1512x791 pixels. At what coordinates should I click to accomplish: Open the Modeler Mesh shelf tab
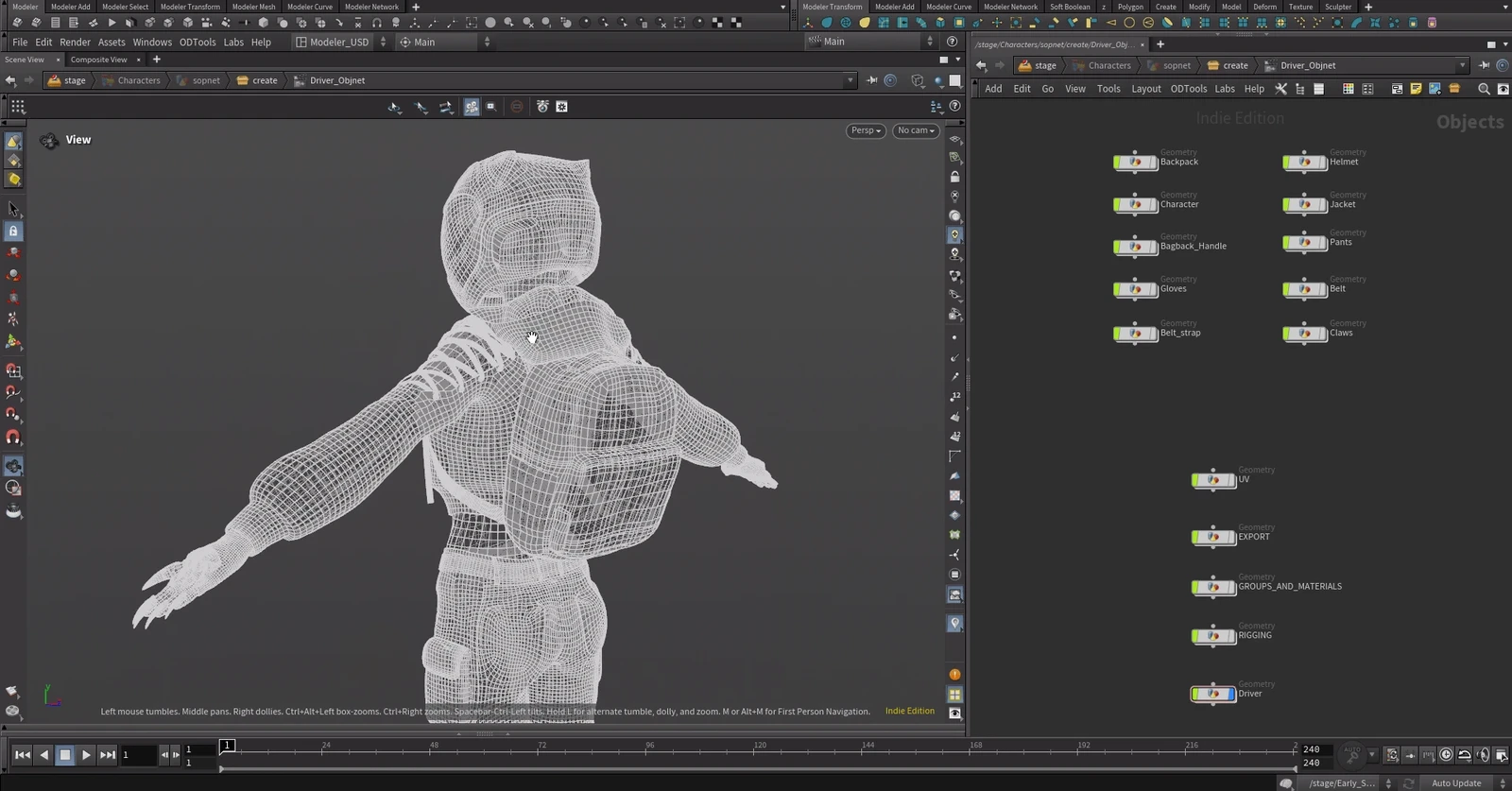pos(253,7)
